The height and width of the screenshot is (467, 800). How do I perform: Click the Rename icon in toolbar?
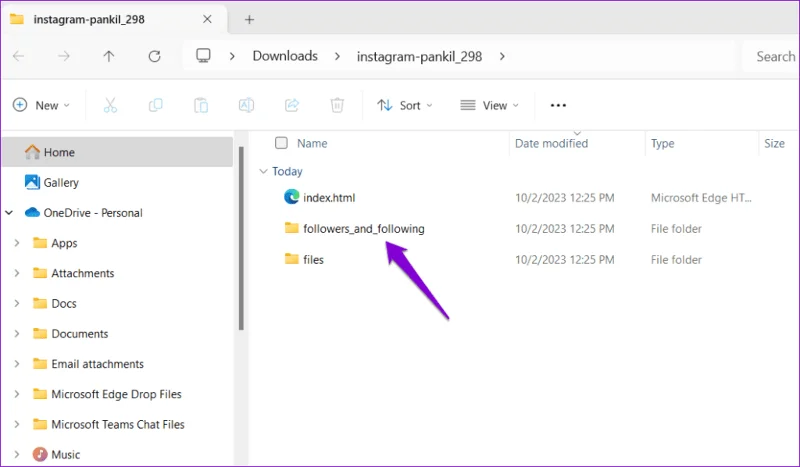pos(246,105)
